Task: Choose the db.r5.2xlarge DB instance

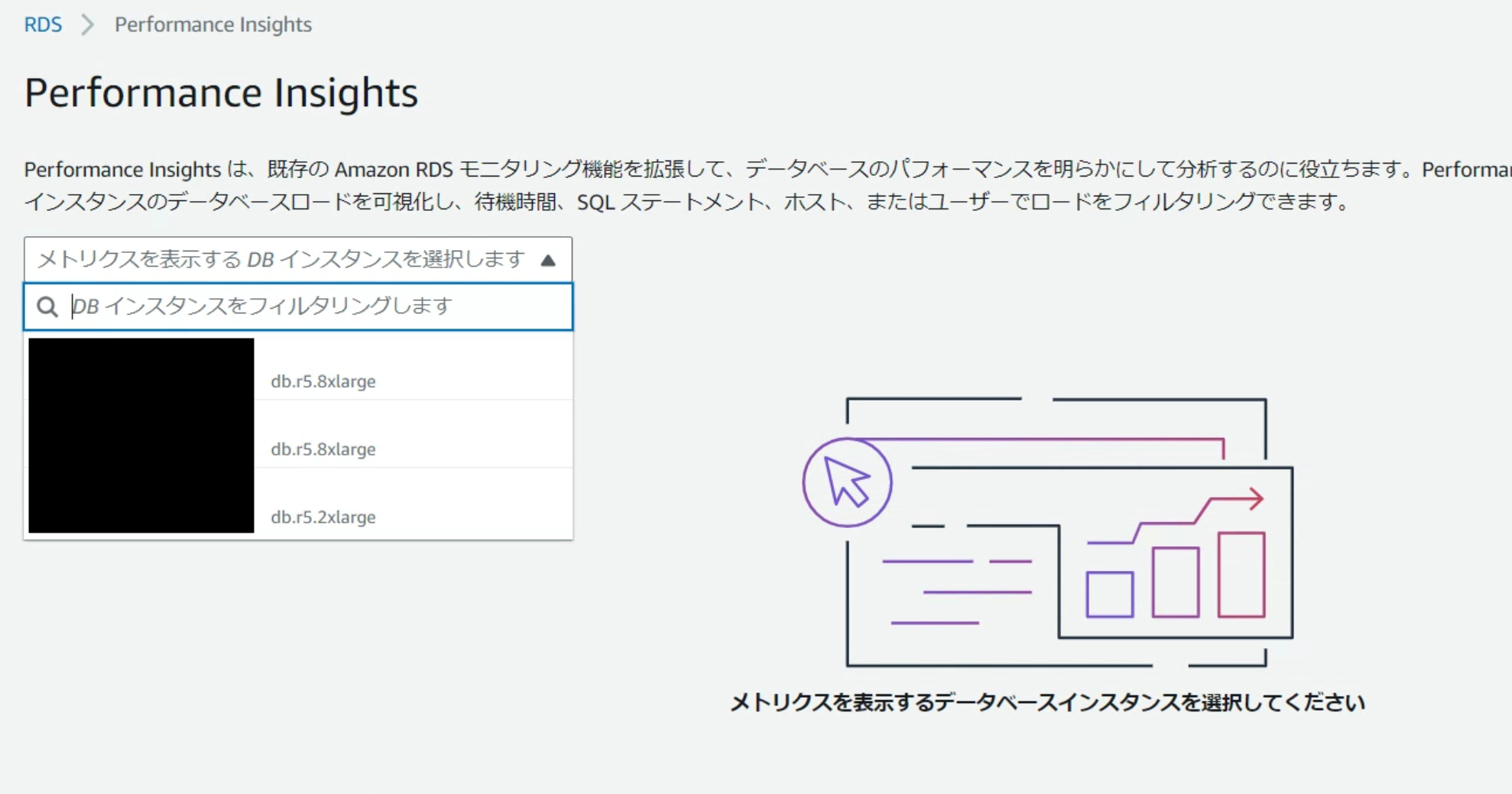Action: pos(323,517)
